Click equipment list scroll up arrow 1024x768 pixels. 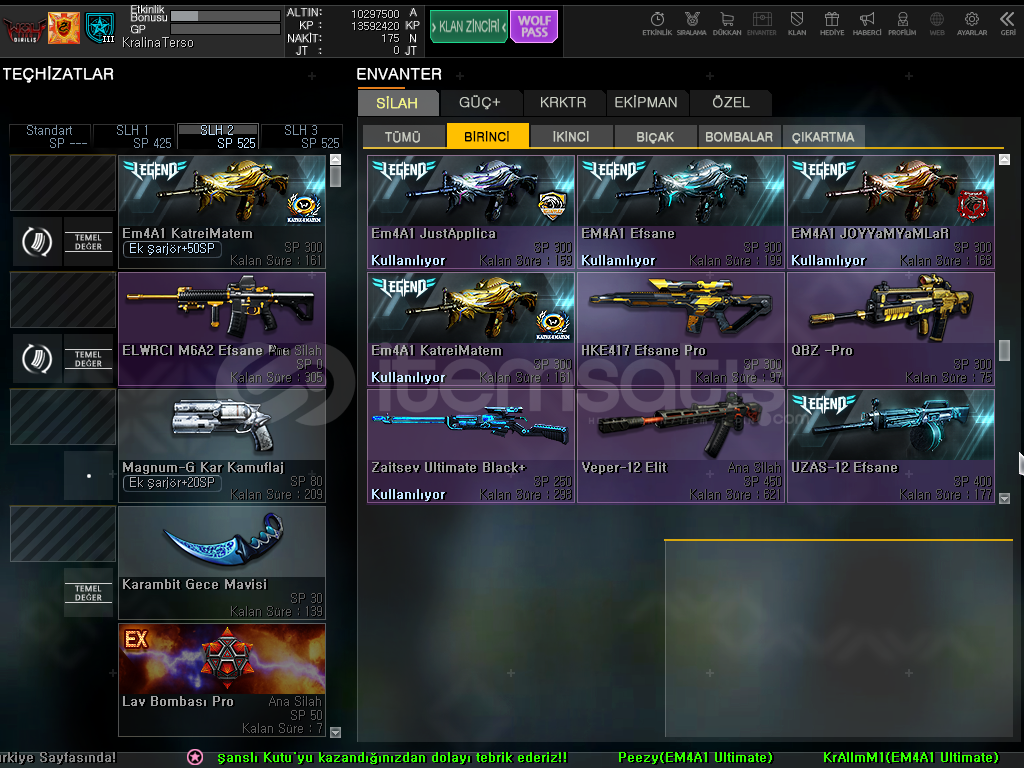[336, 159]
